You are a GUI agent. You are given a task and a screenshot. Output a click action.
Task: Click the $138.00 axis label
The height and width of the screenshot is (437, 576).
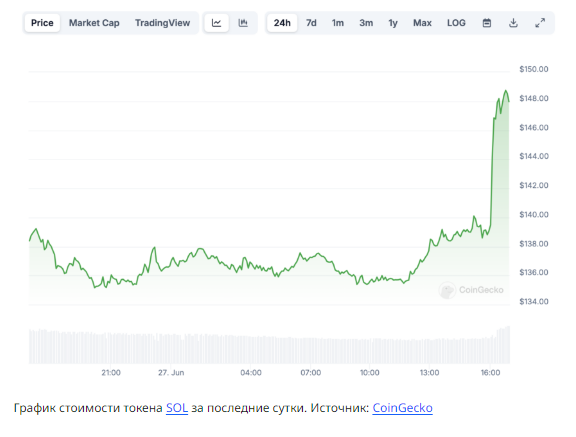[534, 243]
